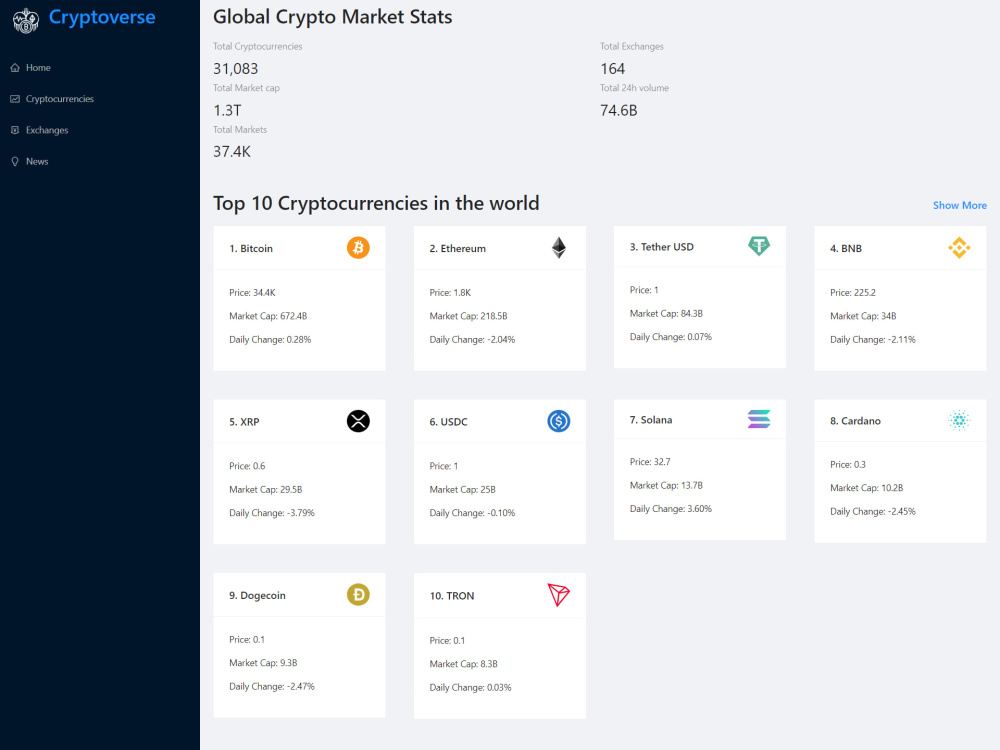Image resolution: width=1000 pixels, height=750 pixels.
Task: Click the Show More link
Action: click(x=959, y=205)
